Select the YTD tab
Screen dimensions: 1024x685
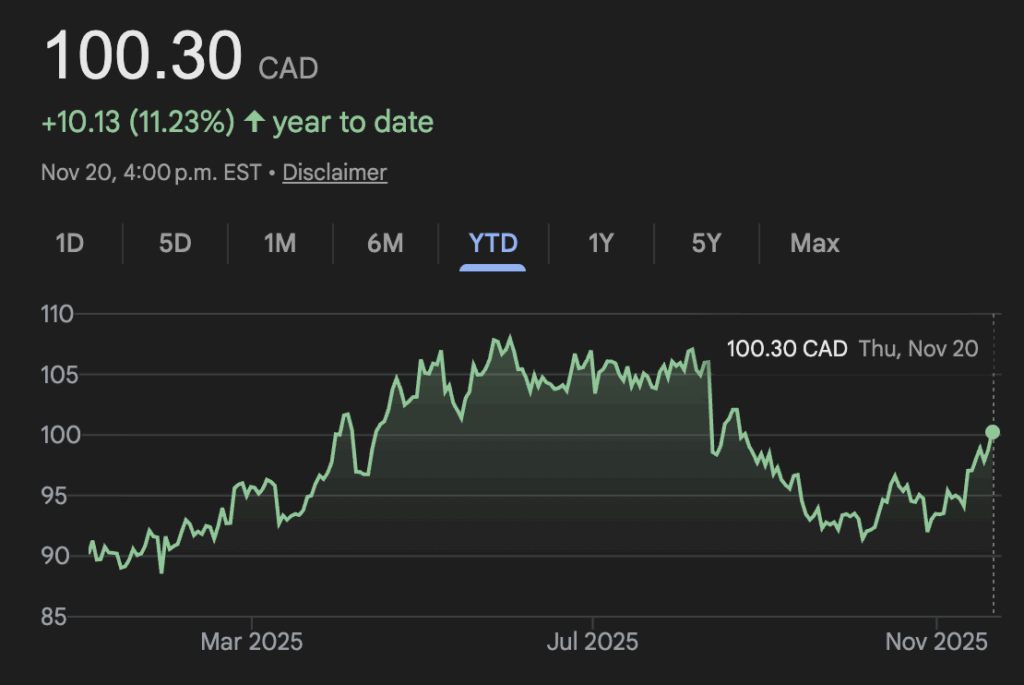[493, 243]
